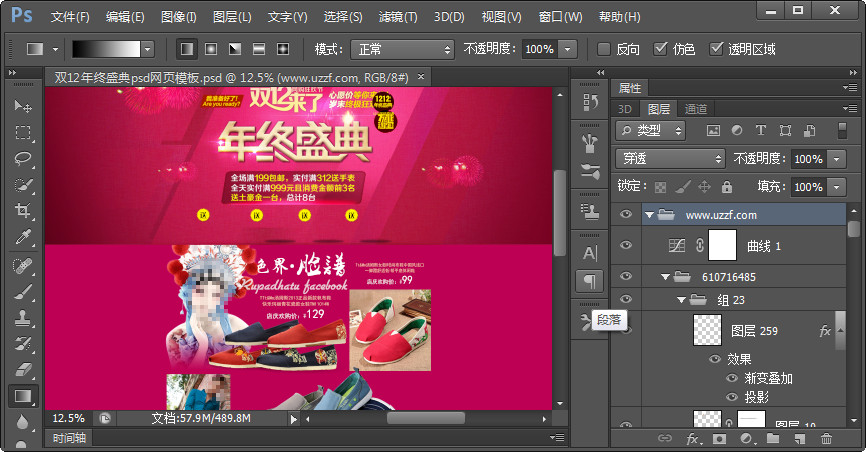Open the gradient picker dropdown arrow

147,49
